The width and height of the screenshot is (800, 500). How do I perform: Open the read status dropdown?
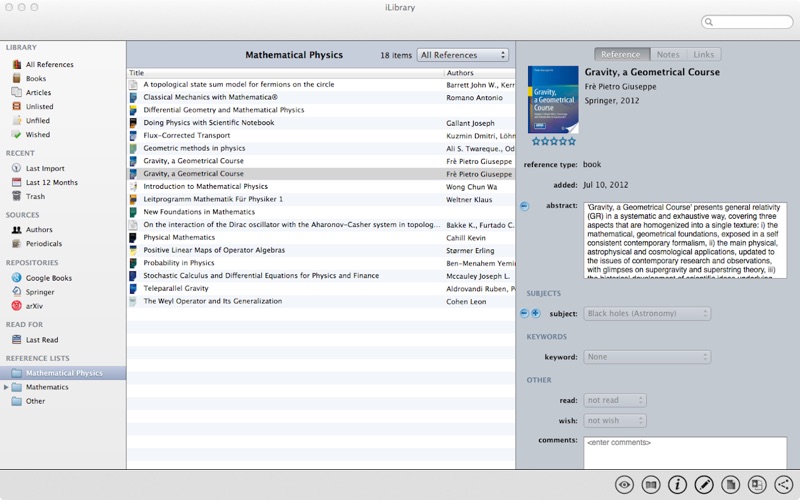615,401
